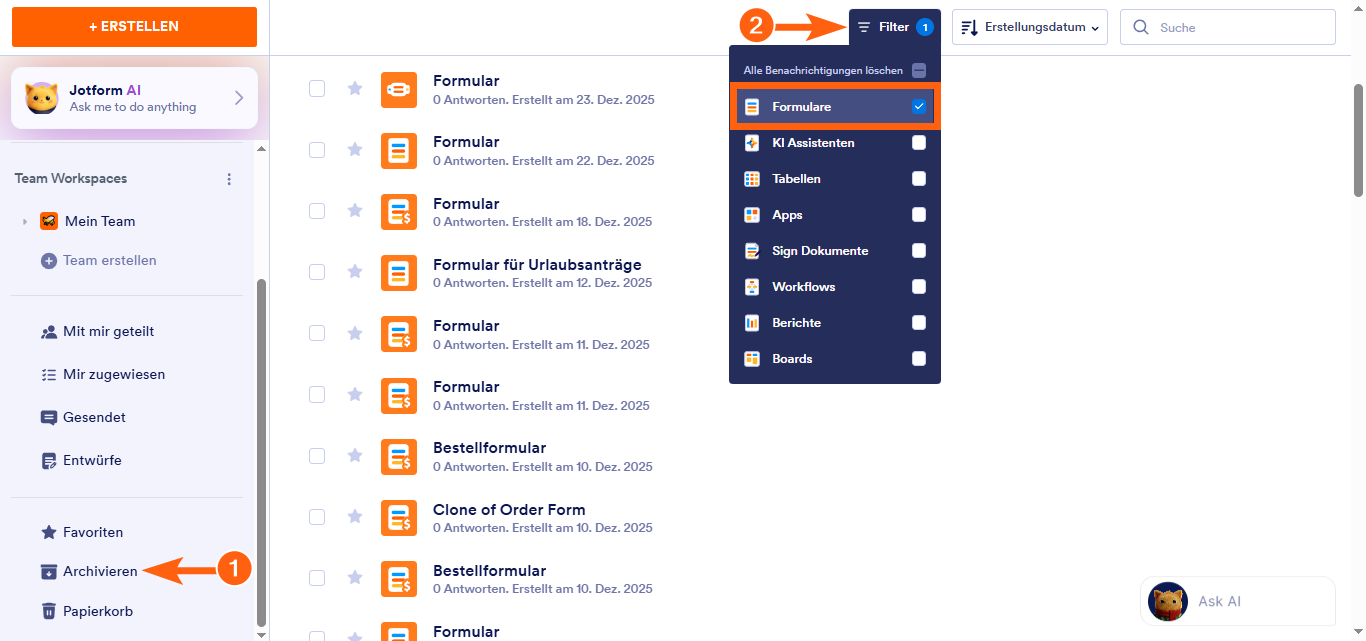The width and height of the screenshot is (1366, 641).
Task: Click the Boards filter icon
Action: point(752,359)
